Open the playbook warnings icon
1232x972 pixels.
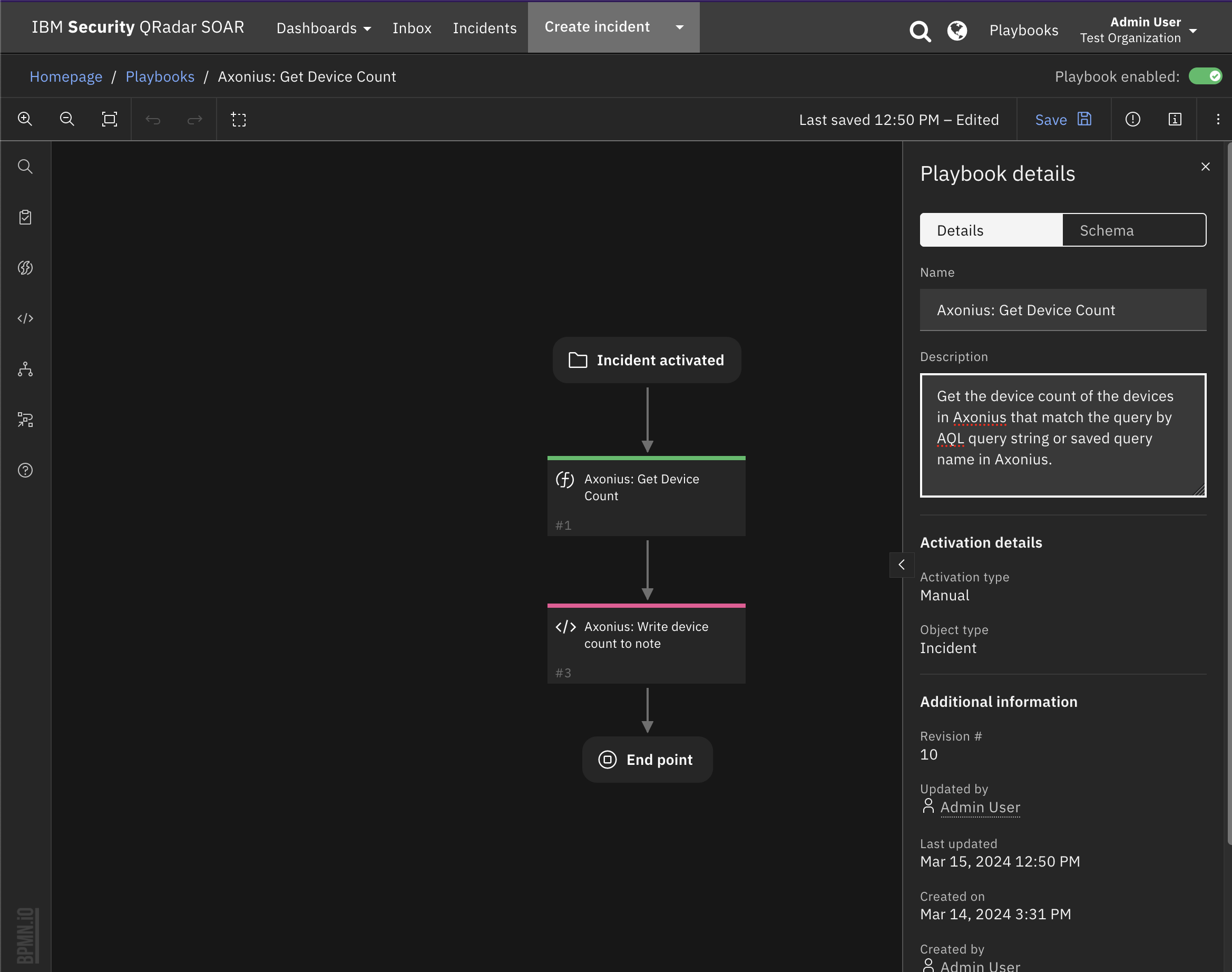tap(1132, 119)
